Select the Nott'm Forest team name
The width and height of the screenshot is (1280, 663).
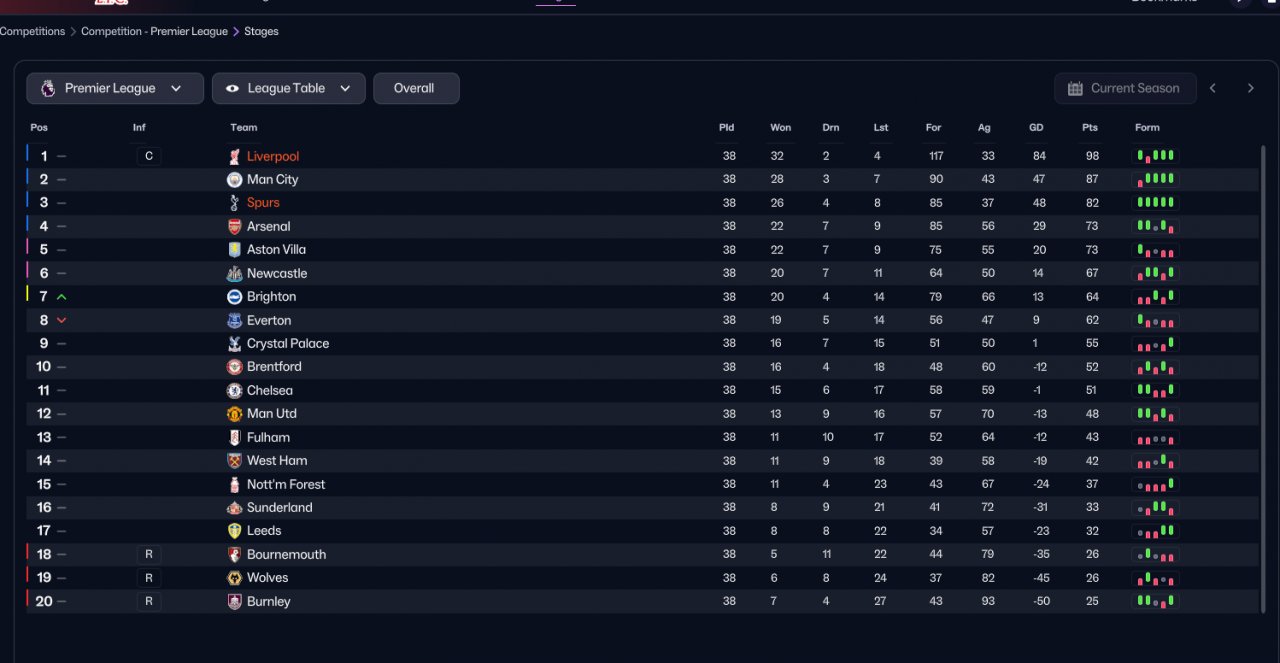pos(286,484)
